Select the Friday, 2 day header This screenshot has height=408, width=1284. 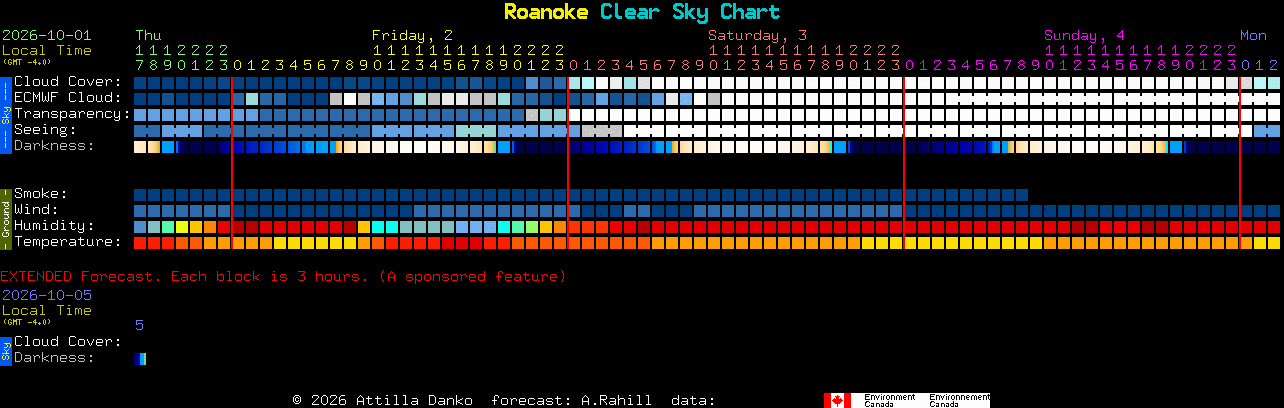(412, 35)
